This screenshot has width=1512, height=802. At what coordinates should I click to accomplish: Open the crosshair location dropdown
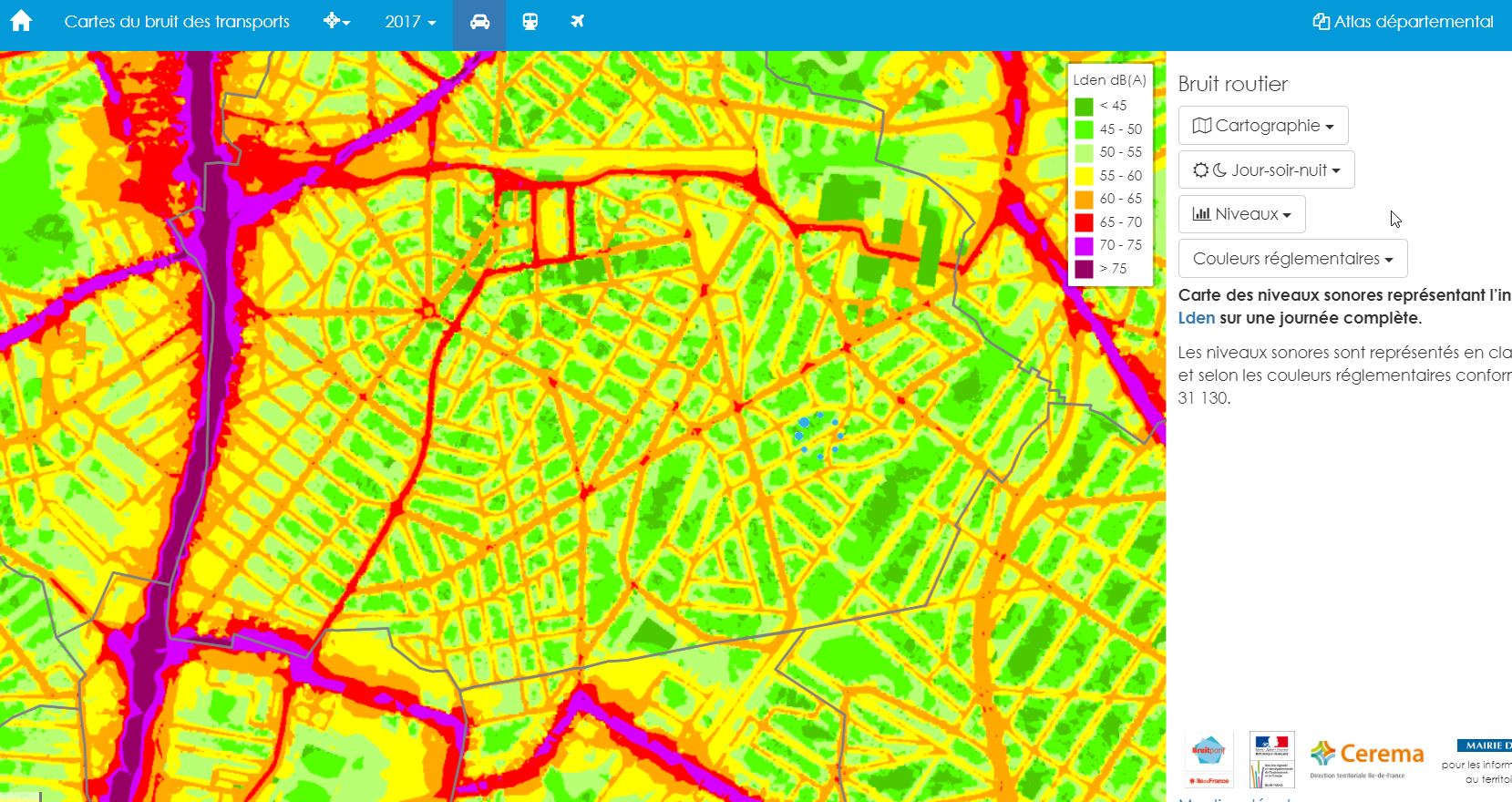pos(336,21)
